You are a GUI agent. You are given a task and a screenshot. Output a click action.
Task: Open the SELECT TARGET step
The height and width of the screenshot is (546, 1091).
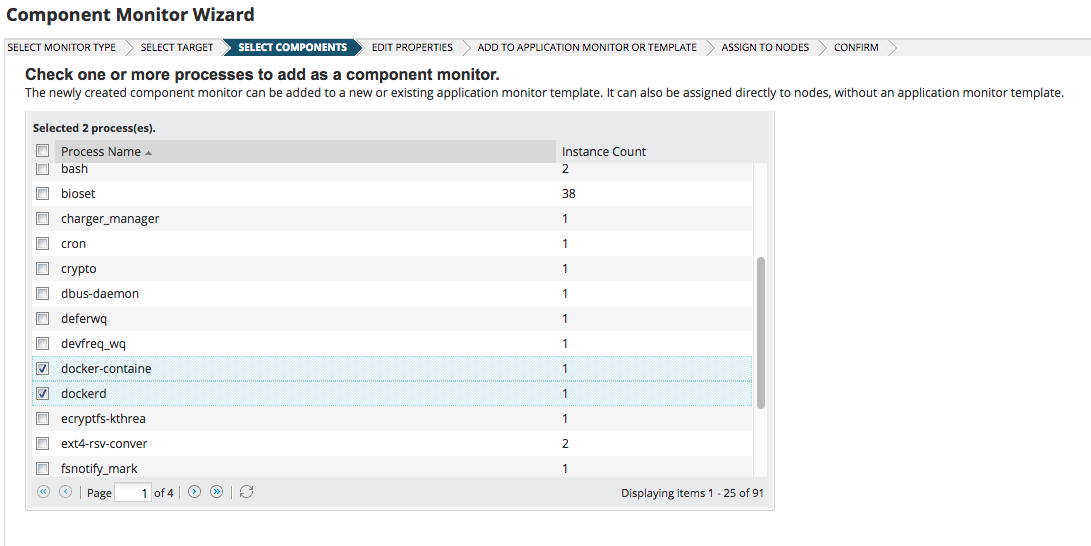tap(177, 47)
